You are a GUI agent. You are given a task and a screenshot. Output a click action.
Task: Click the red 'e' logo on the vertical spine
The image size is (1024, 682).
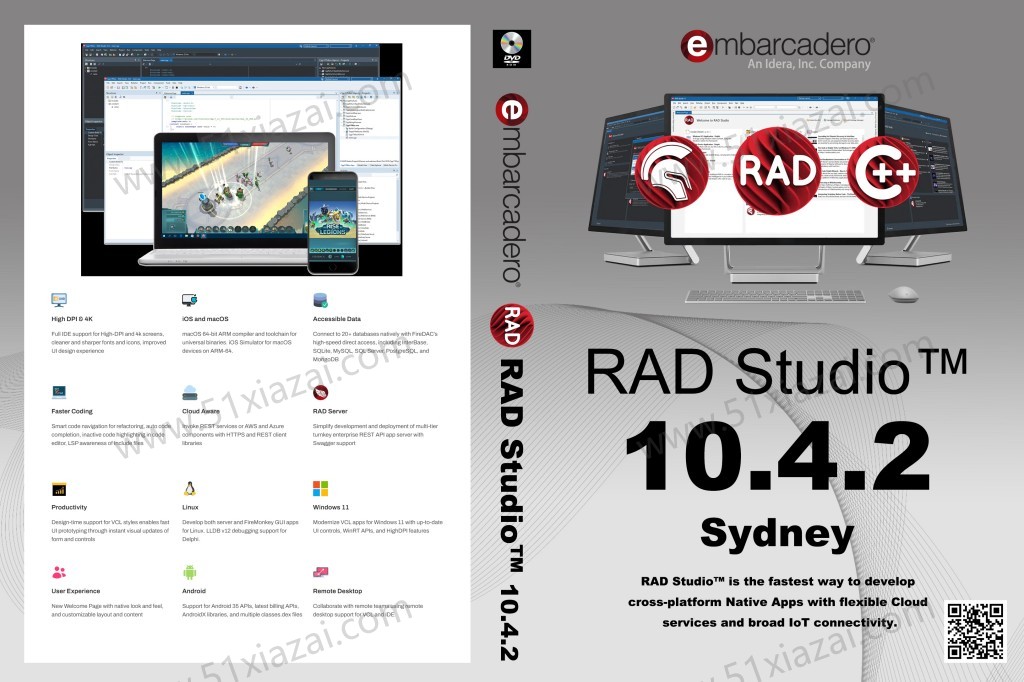tap(511, 110)
